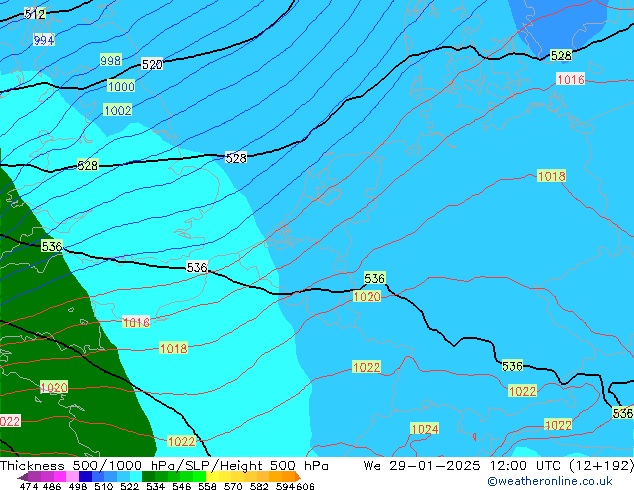Image resolution: width=634 pixels, height=490 pixels.
Task: Click the orange arrow end of legend
Action: coord(298,476)
